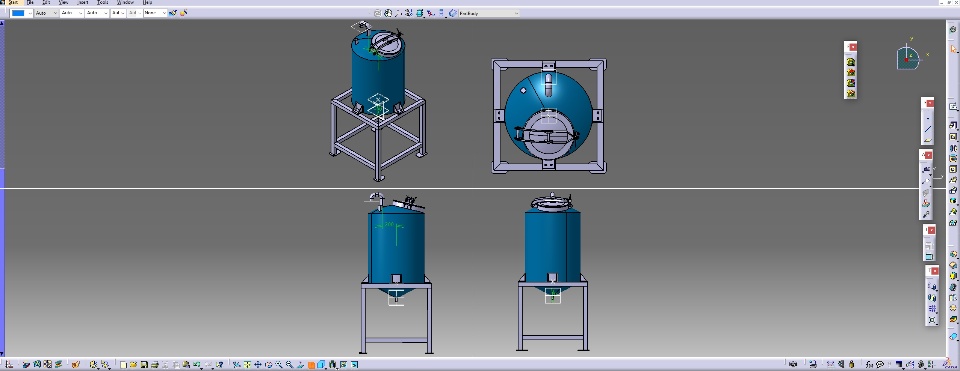Screen dimensions: 960x371
Task: Click the Zoom In magnifier icon
Action: (279, 365)
